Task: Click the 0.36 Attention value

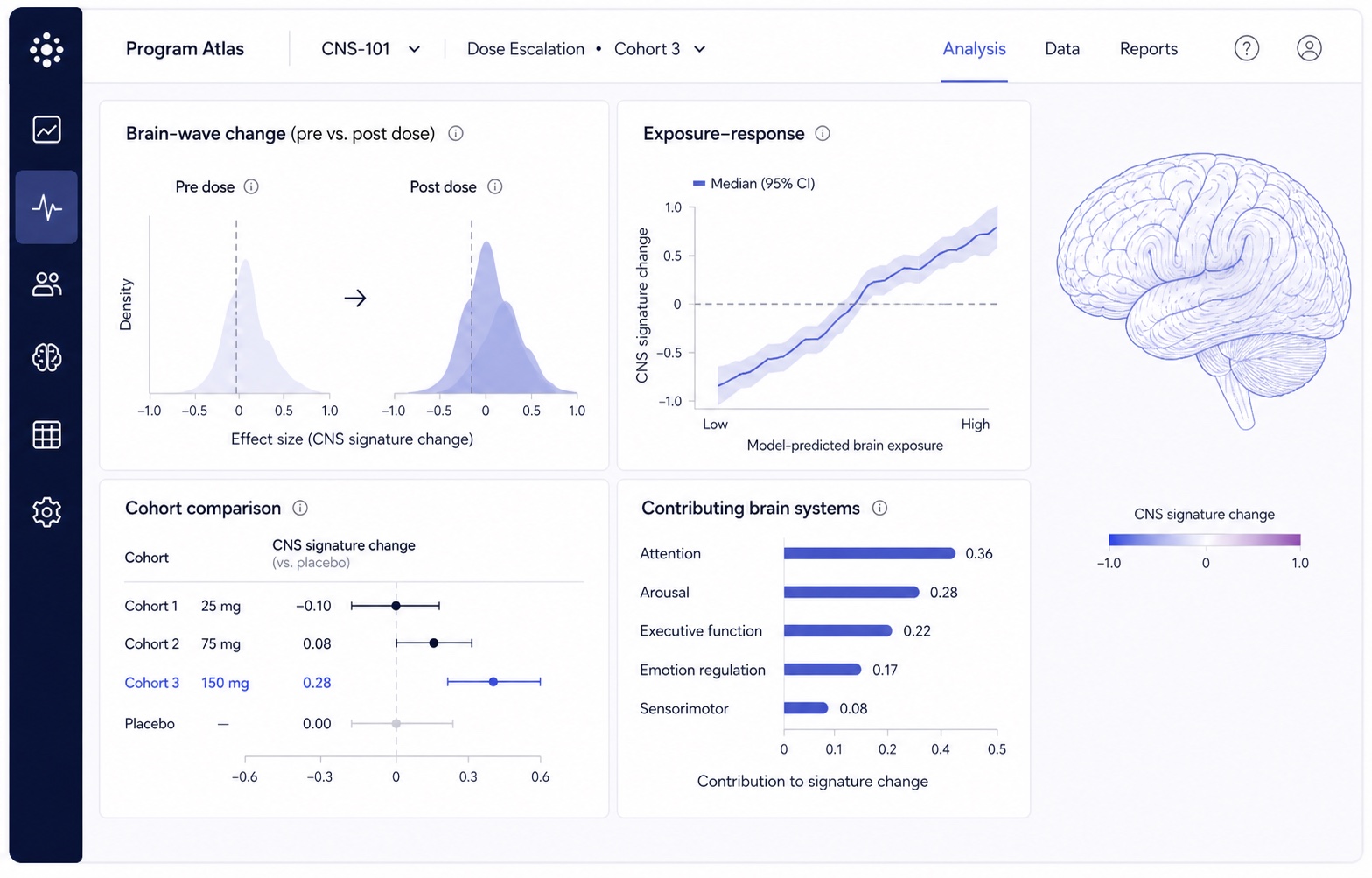Action: (x=979, y=553)
